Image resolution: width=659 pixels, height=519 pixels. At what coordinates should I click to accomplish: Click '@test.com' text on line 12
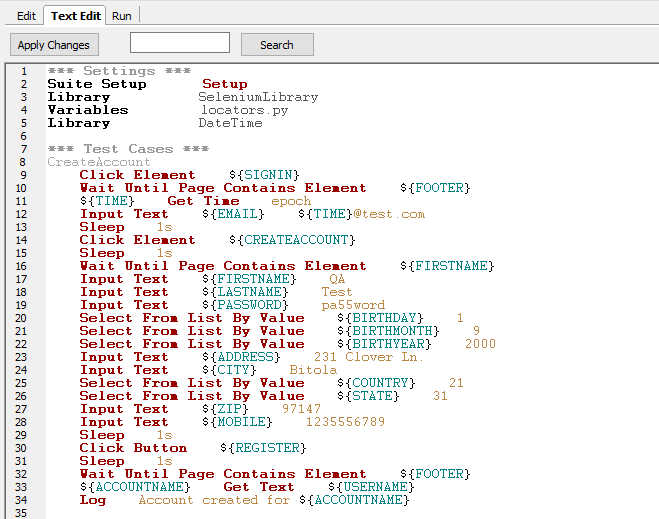tap(389, 214)
